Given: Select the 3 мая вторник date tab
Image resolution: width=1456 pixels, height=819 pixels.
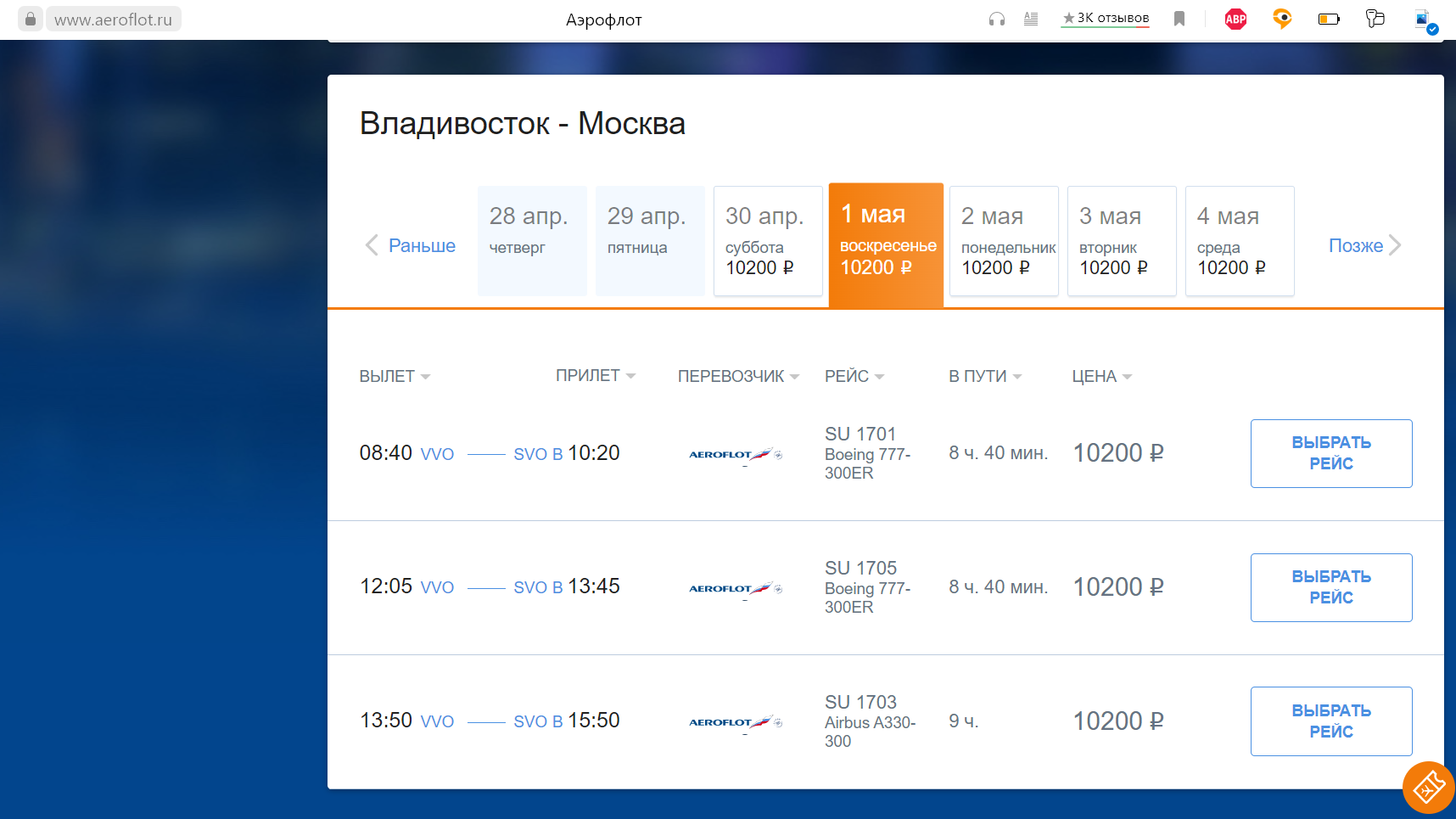Looking at the screenshot, I should 1122,241.
